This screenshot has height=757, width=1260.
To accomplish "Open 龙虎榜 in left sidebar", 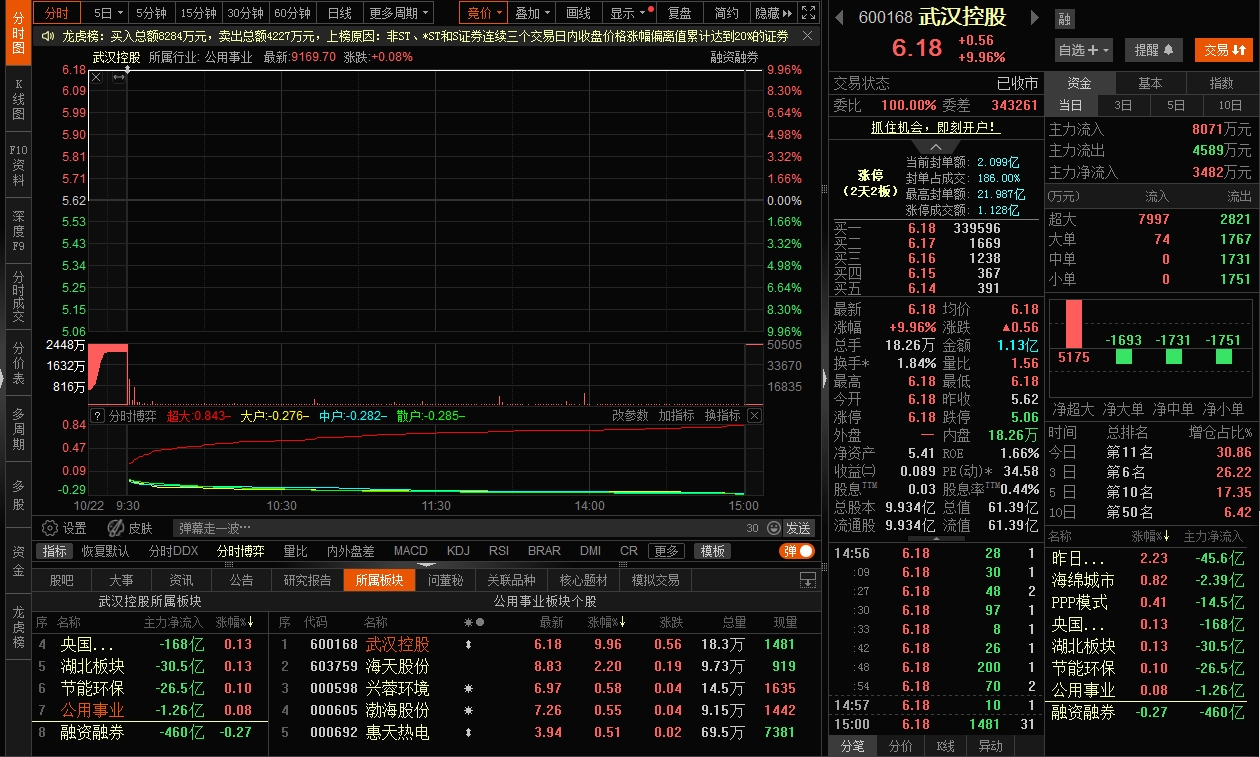I will 18,627.
